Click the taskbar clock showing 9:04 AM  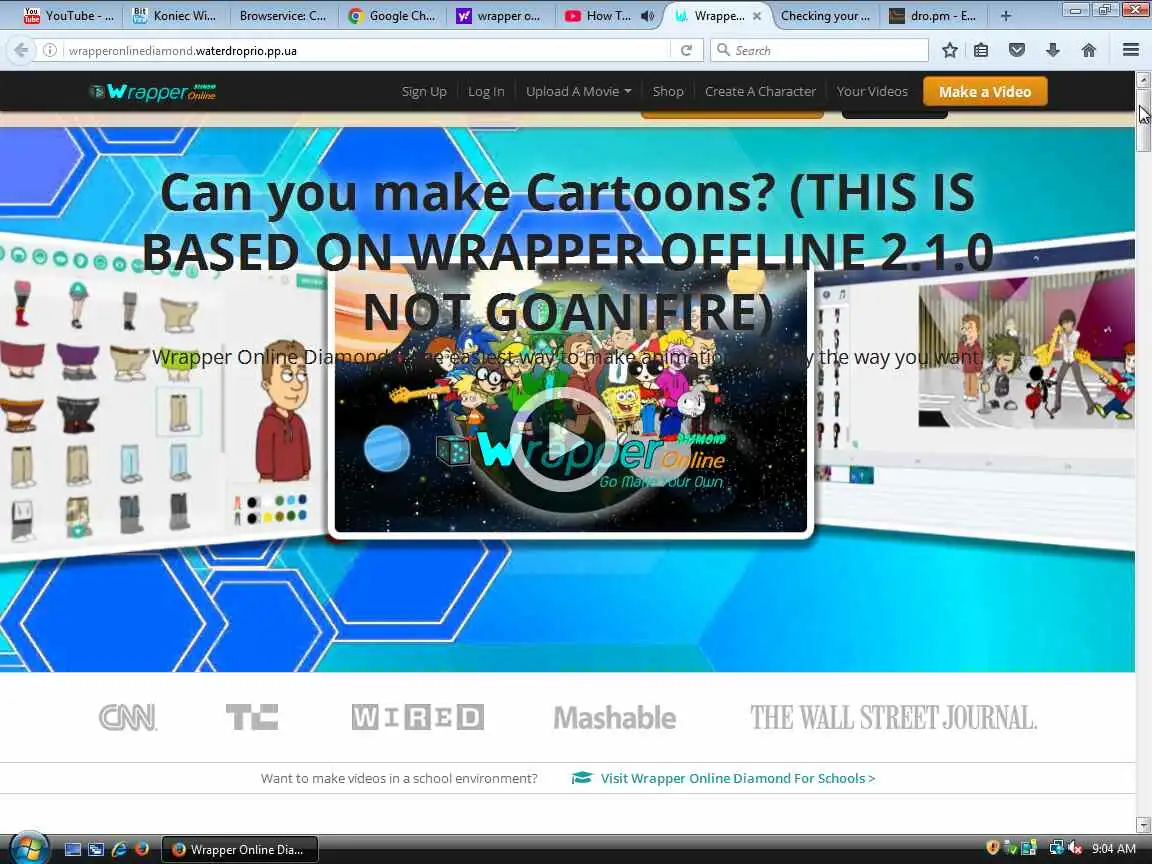[1114, 849]
